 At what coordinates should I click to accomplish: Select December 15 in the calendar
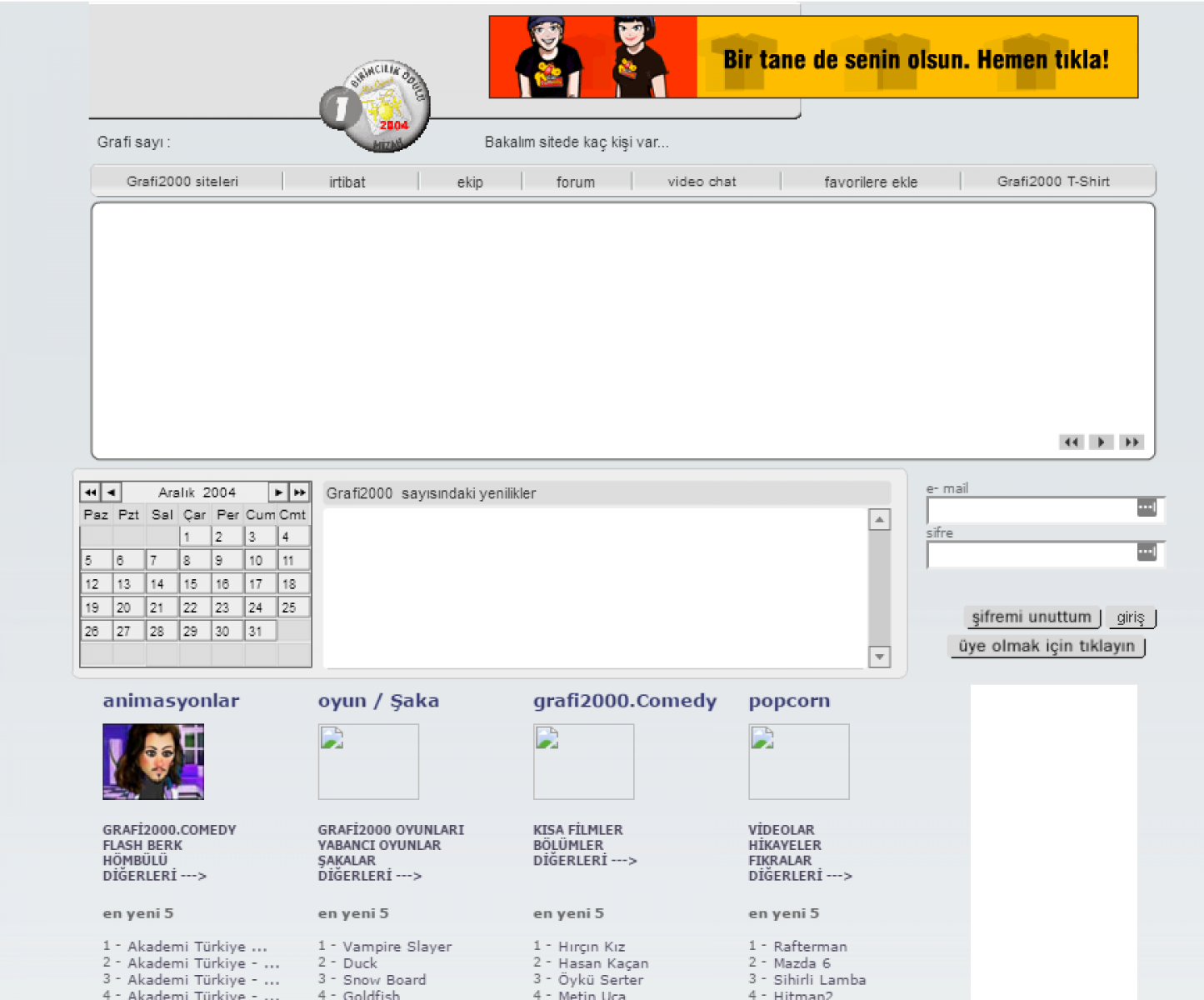click(x=194, y=584)
